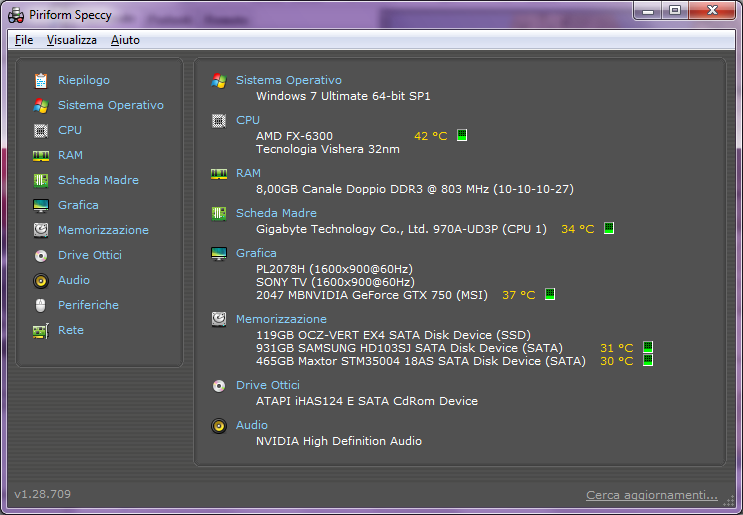This screenshot has height=515, width=743.
Task: Click the Drive Ottici disc icon in sidebar
Action: (x=41, y=256)
